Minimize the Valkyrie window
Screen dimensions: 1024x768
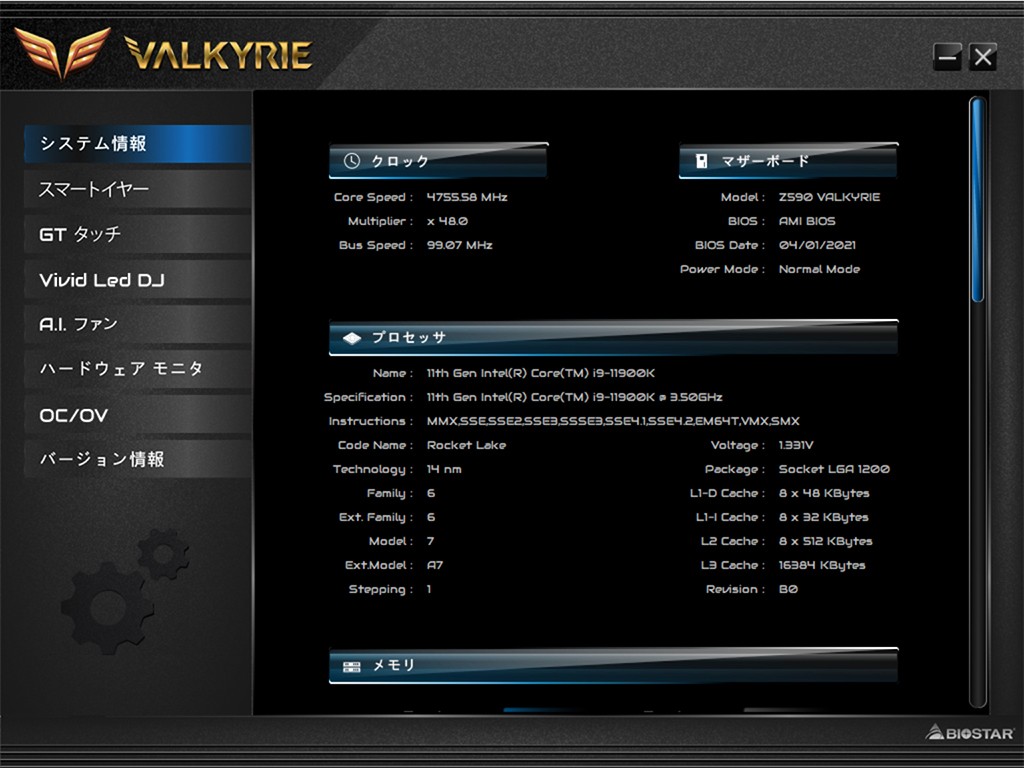tap(948, 57)
